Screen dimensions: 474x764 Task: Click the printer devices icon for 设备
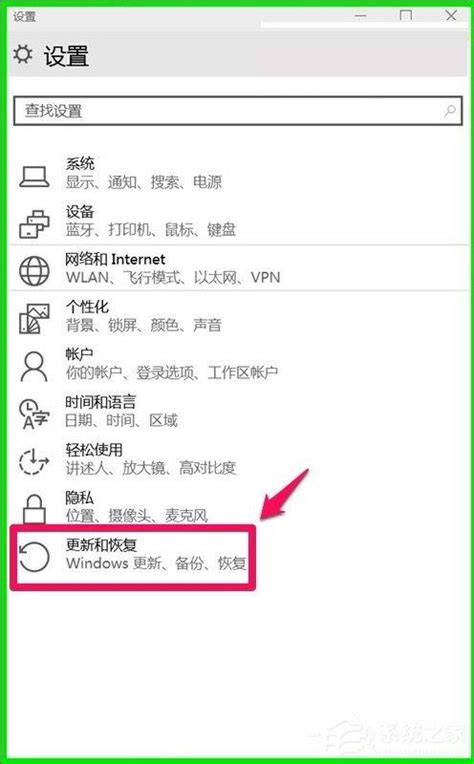click(34, 224)
